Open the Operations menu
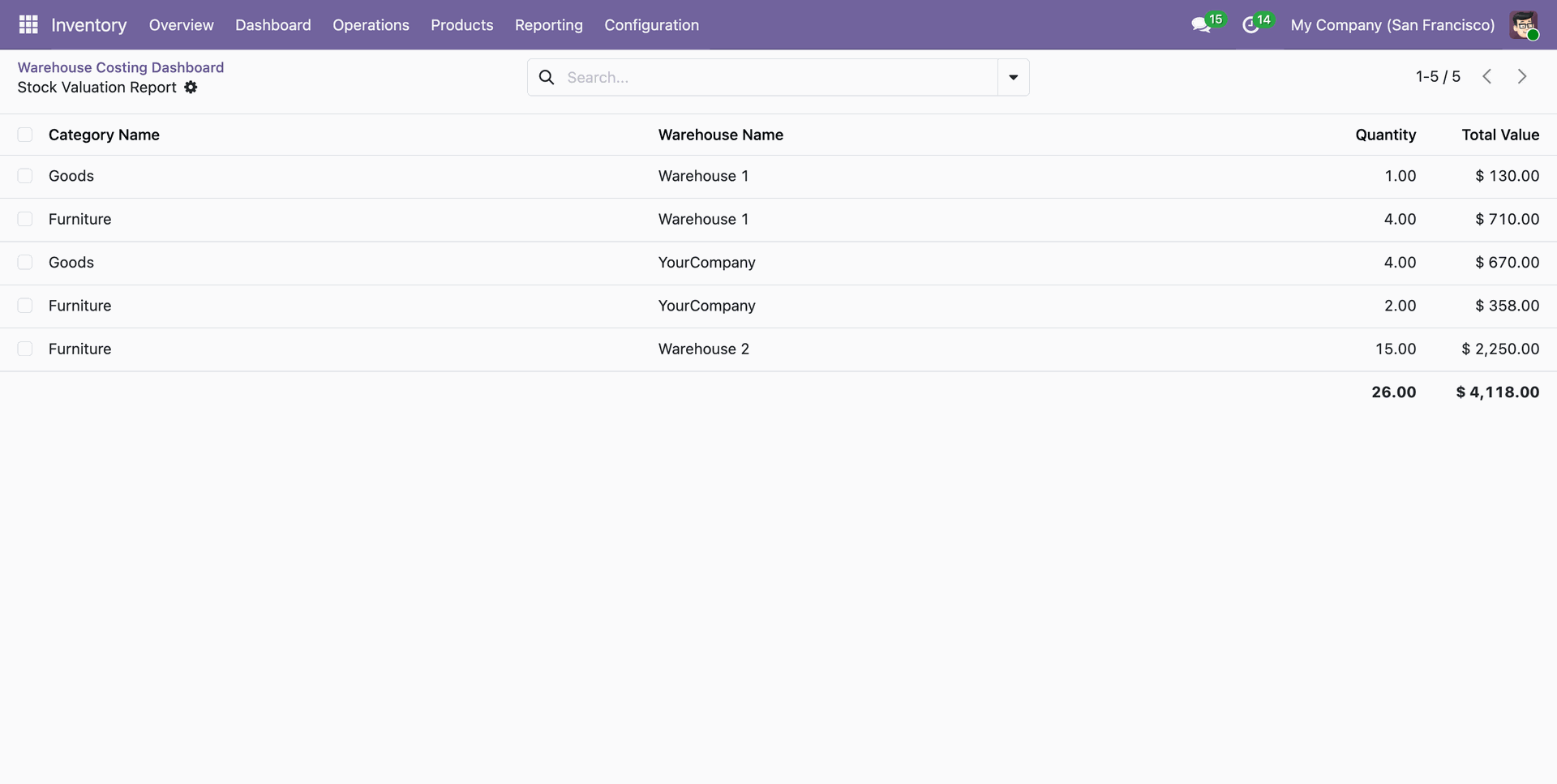The width and height of the screenshot is (1557, 784). pyautogui.click(x=371, y=25)
